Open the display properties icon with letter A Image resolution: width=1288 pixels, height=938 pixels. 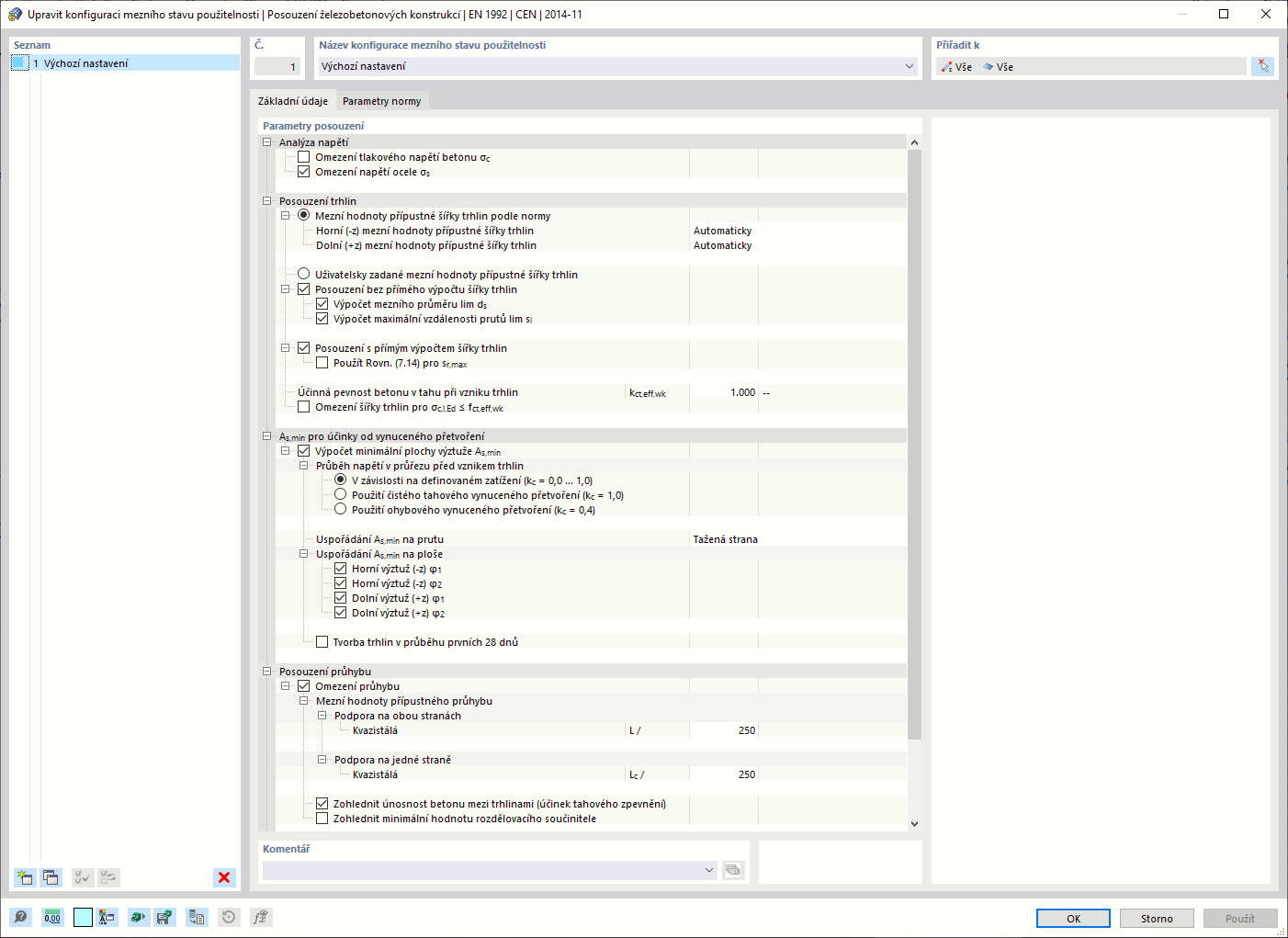(107, 917)
